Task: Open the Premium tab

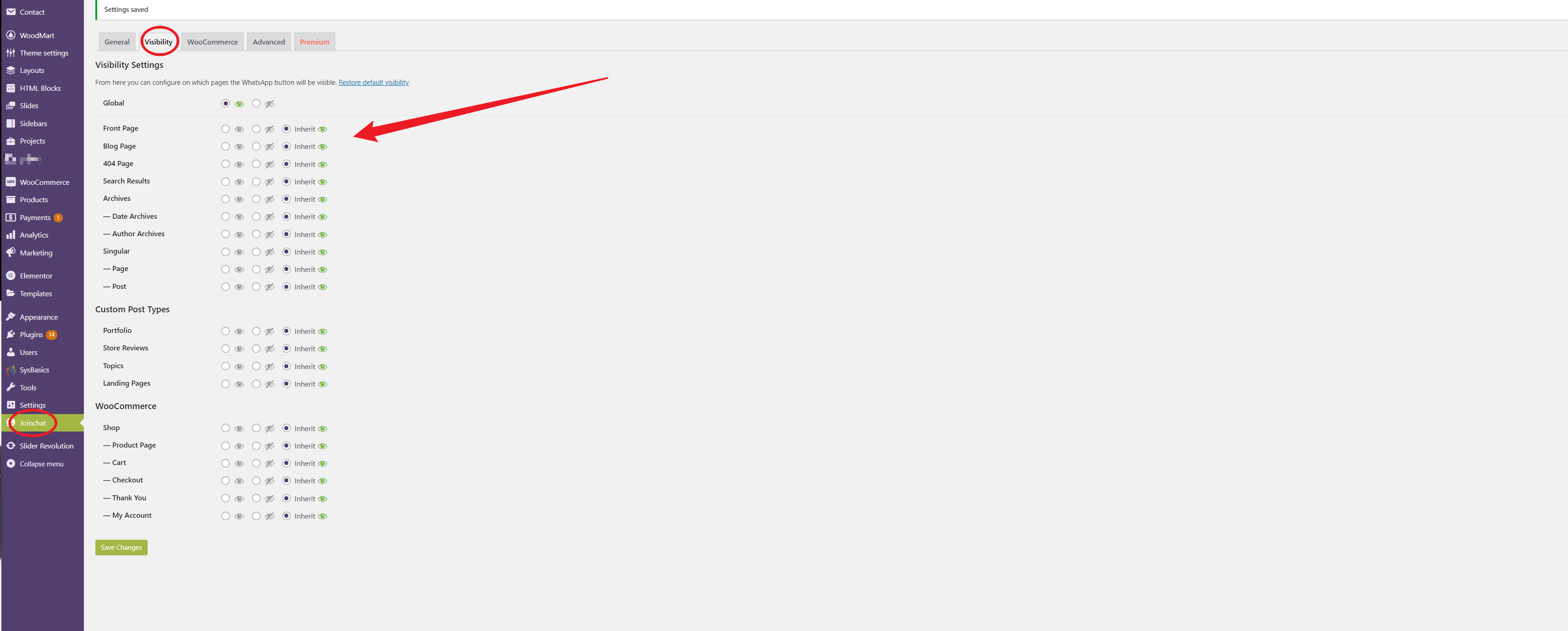Action: (313, 41)
